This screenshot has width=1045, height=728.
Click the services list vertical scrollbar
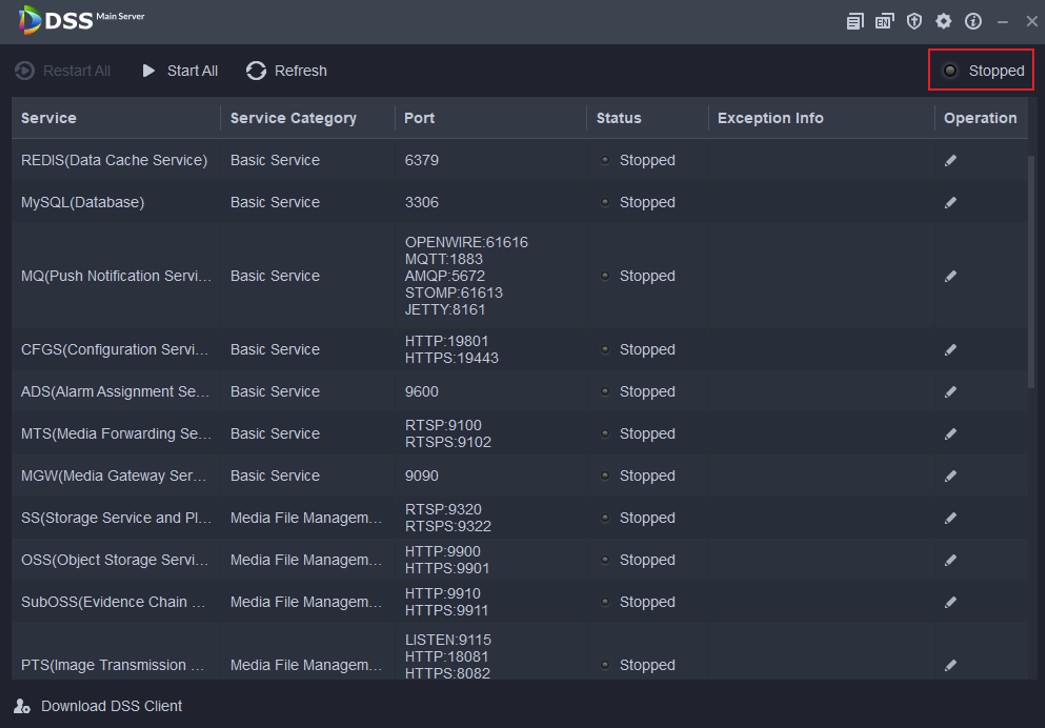1032,270
